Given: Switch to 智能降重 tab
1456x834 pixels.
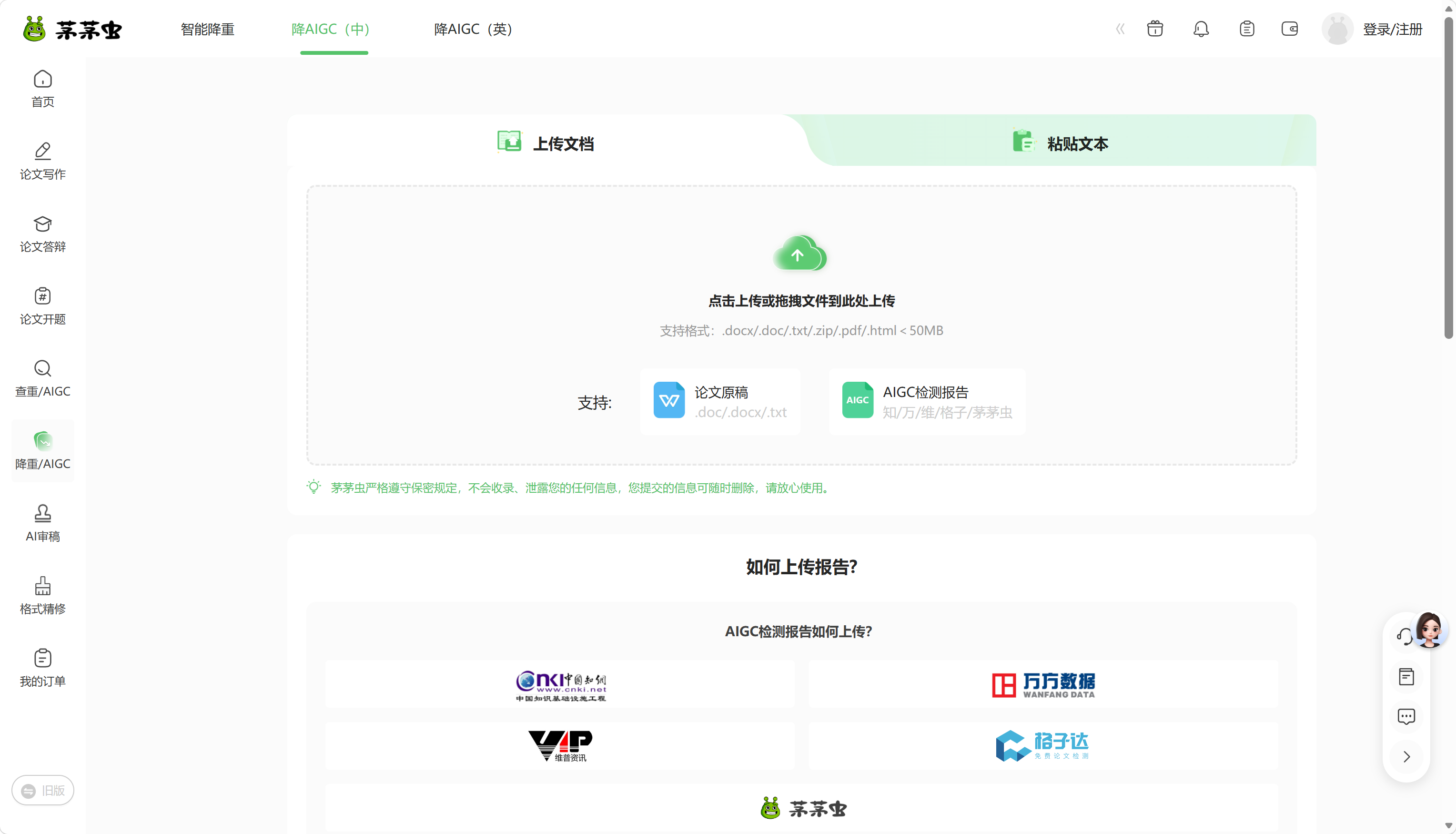Looking at the screenshot, I should (207, 29).
